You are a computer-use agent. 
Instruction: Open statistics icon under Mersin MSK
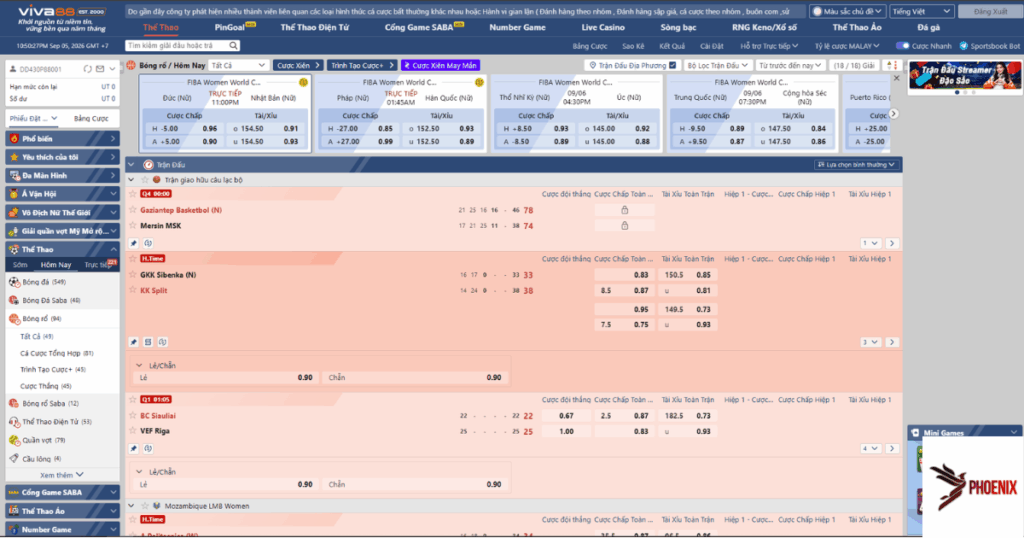click(148, 244)
